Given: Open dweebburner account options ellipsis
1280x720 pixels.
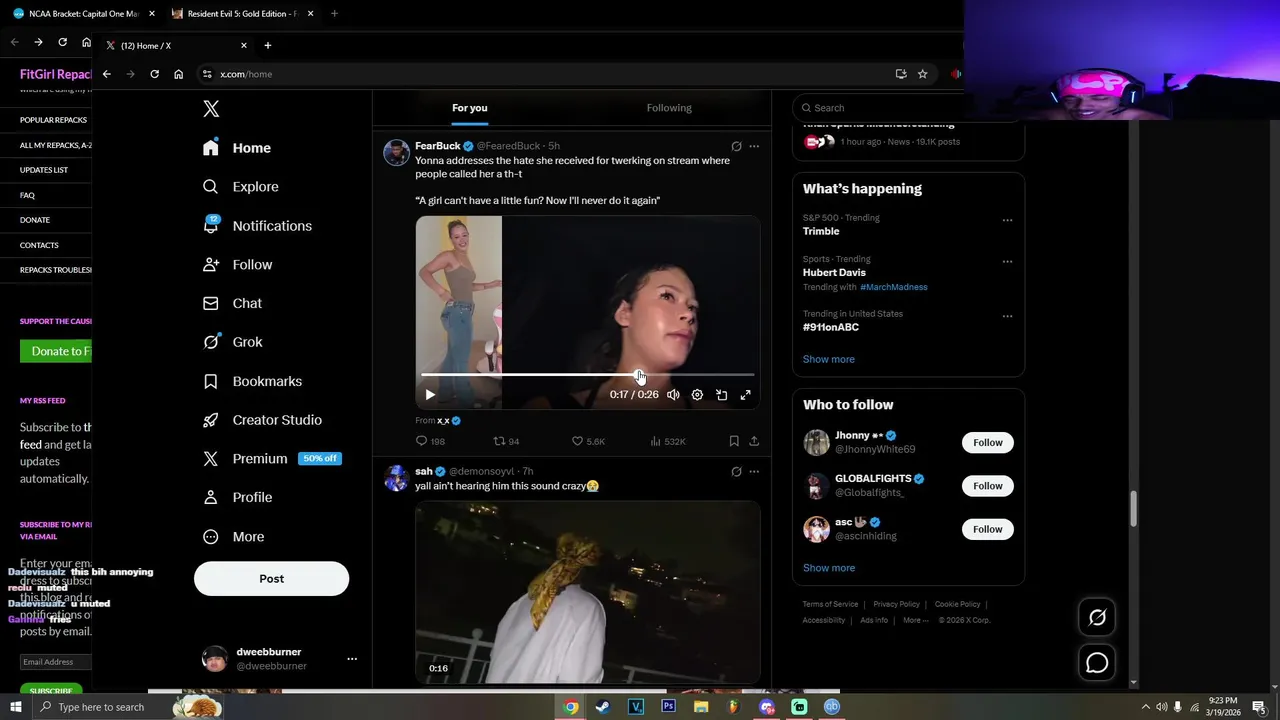Looking at the screenshot, I should pyautogui.click(x=352, y=659).
